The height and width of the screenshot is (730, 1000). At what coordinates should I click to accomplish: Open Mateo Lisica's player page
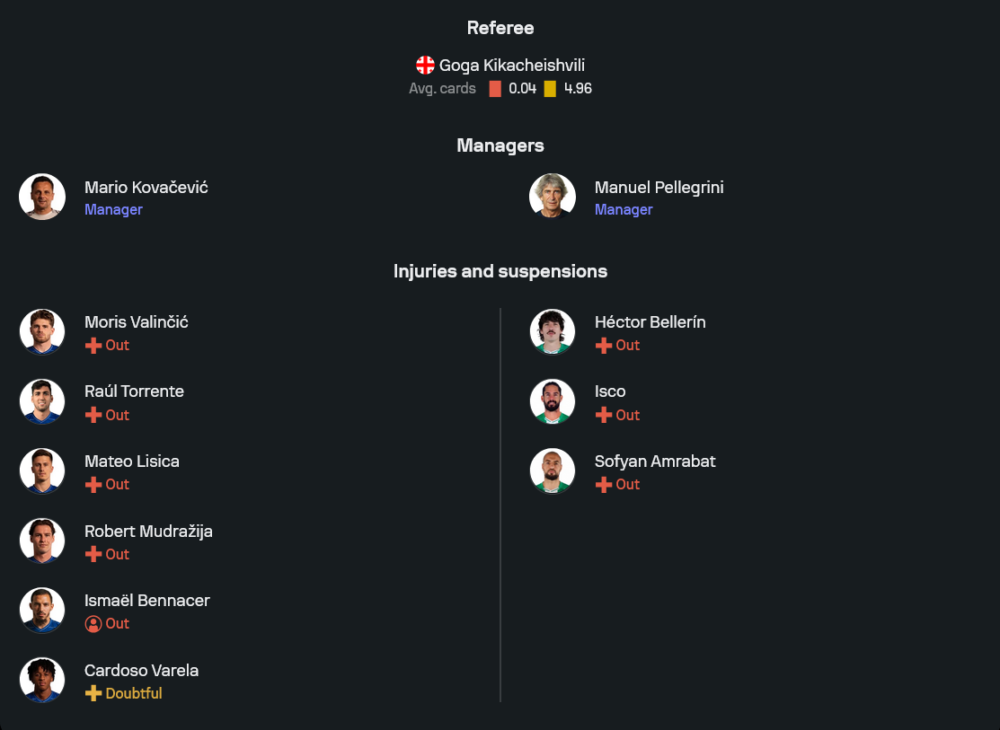[x=132, y=461]
